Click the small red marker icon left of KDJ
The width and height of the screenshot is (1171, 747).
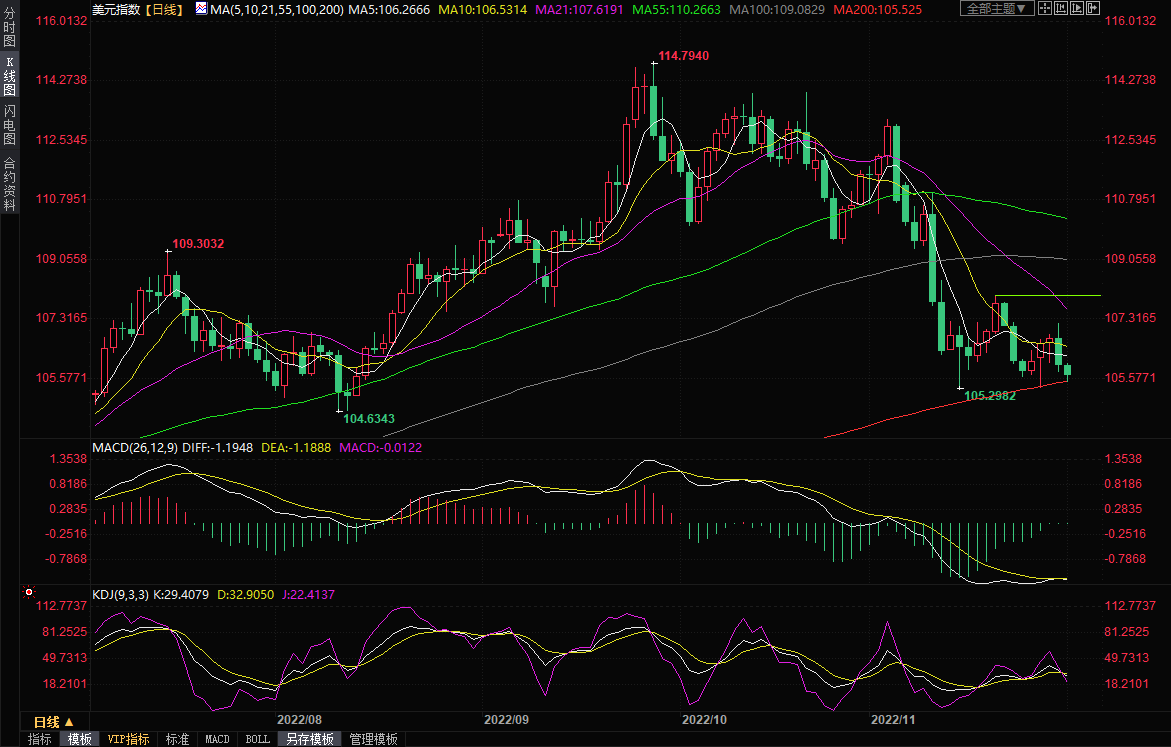27,594
